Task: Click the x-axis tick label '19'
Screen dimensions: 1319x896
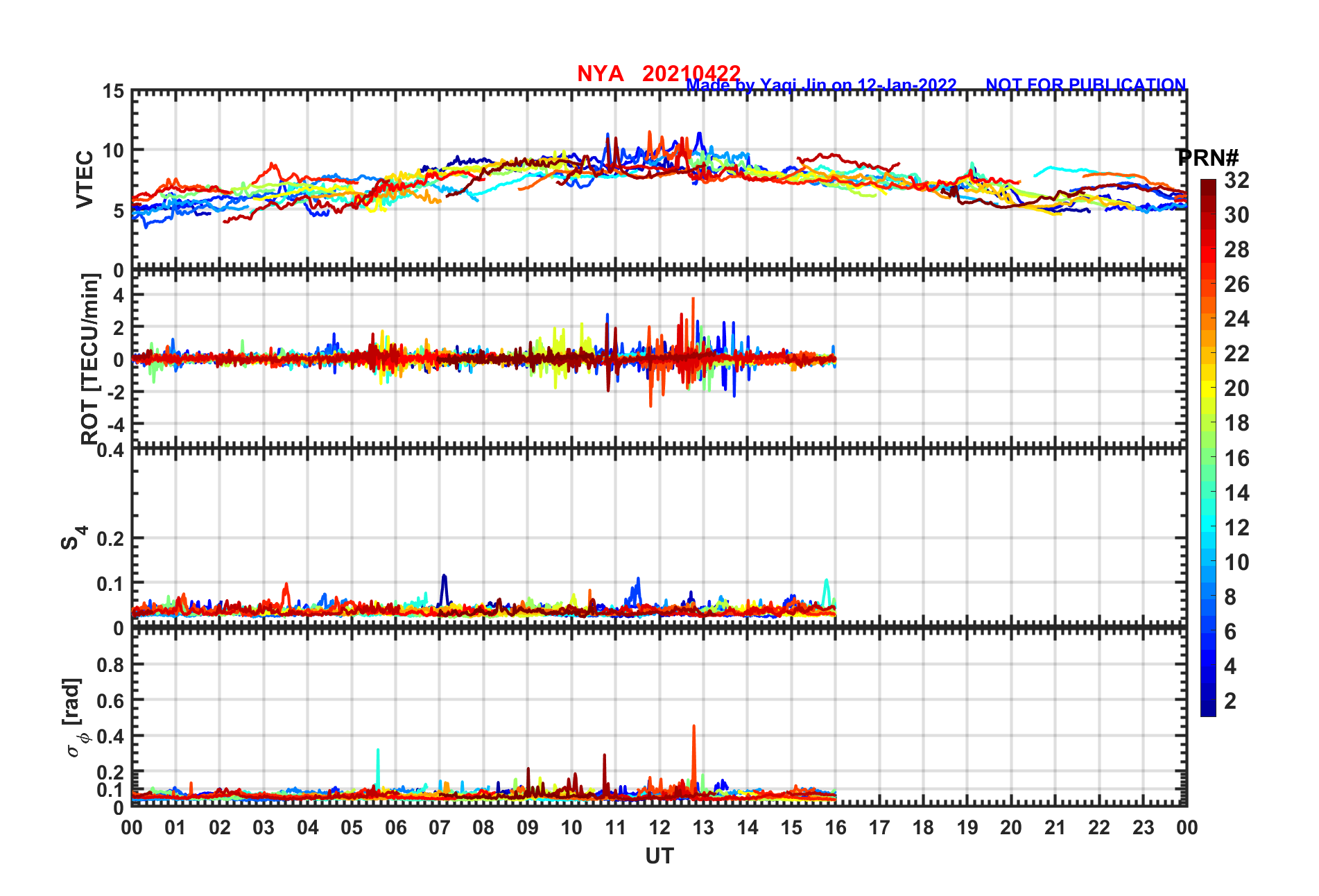Action: click(967, 827)
